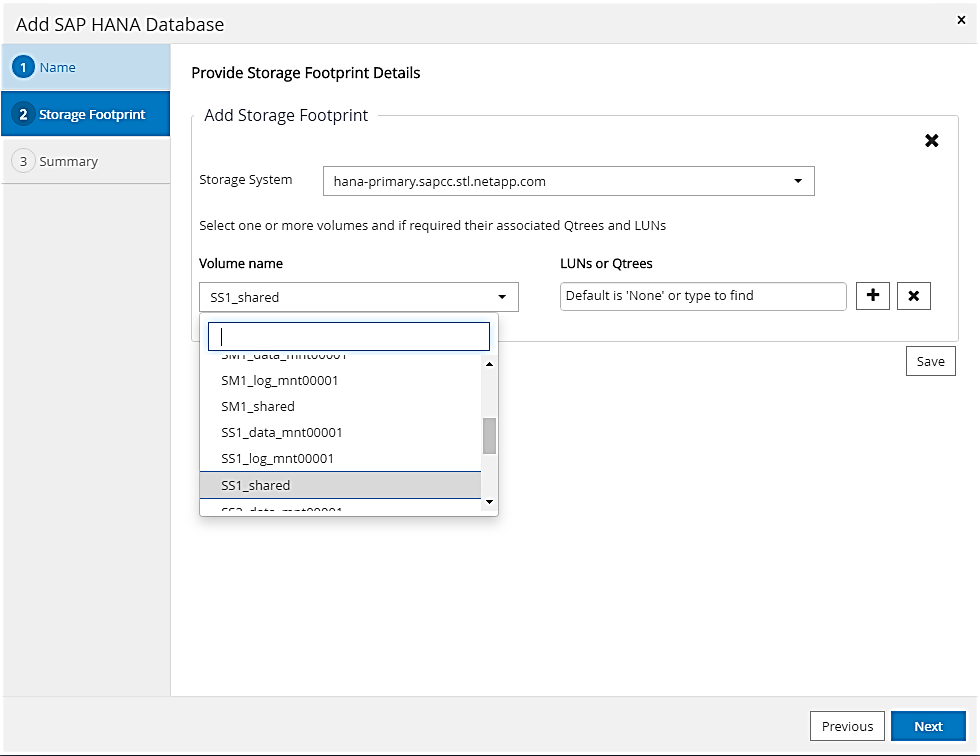Image resolution: width=980 pixels, height=756 pixels.
Task: Select SM1_shared in the volume list
Action: (258, 407)
